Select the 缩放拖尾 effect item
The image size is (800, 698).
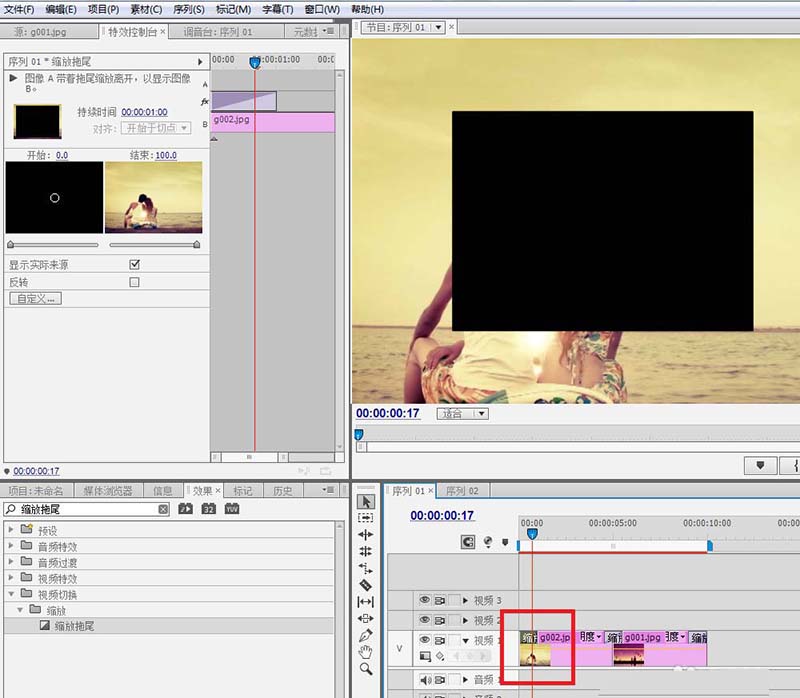coord(74,626)
